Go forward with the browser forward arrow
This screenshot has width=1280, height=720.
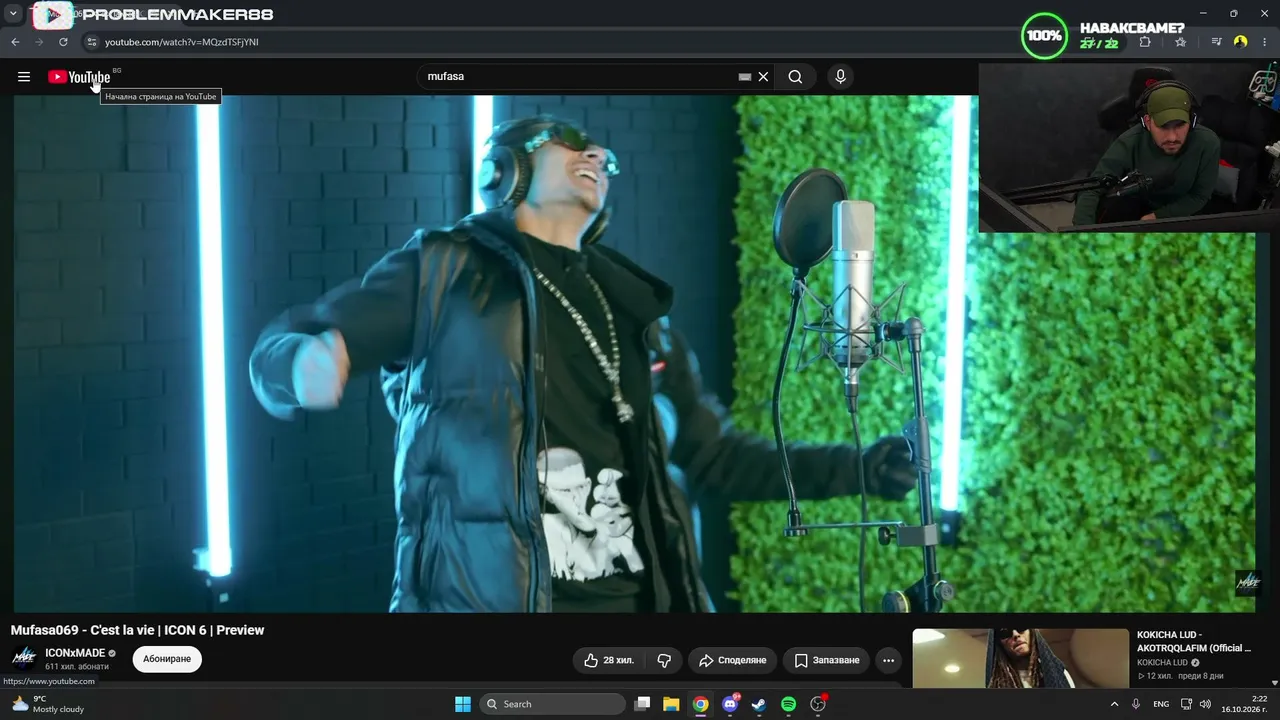point(39,42)
